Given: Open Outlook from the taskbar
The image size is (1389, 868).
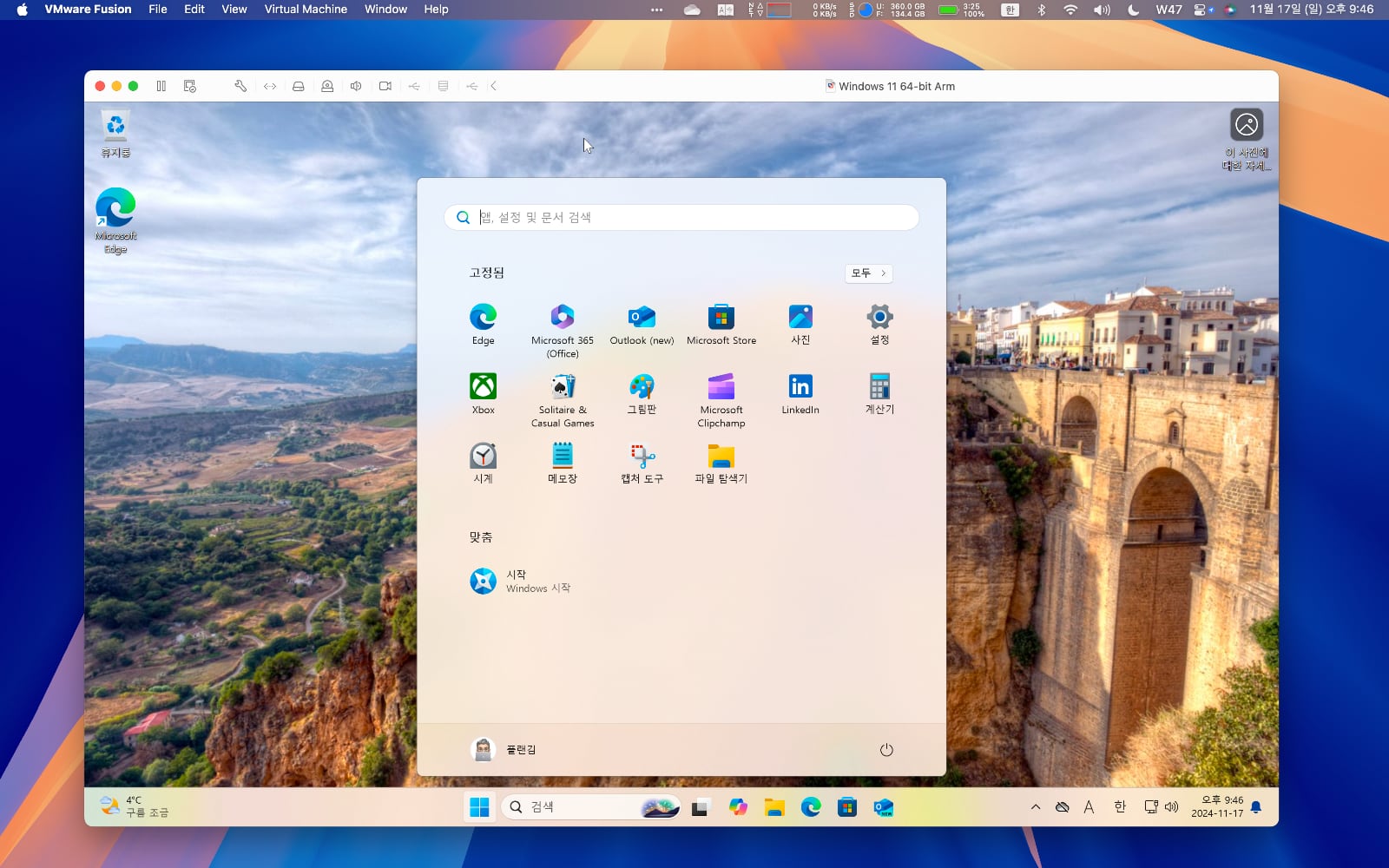Looking at the screenshot, I should point(884,807).
